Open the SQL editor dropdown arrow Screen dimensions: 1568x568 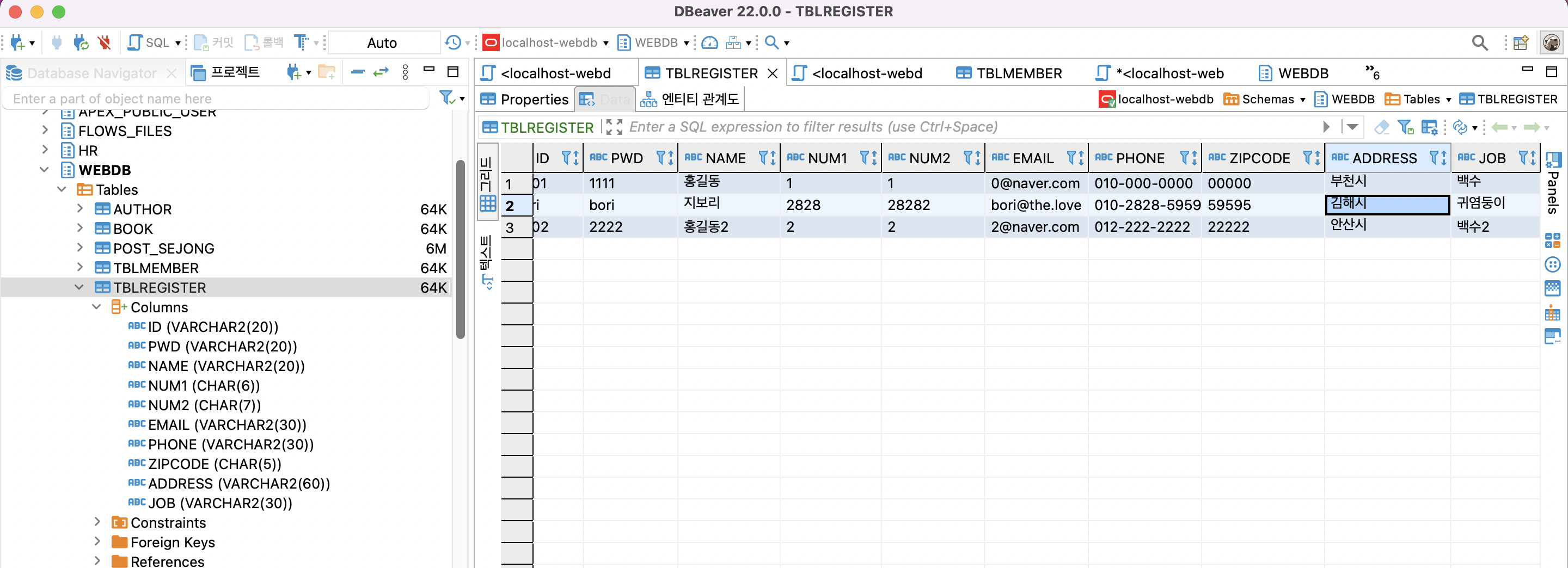point(177,43)
